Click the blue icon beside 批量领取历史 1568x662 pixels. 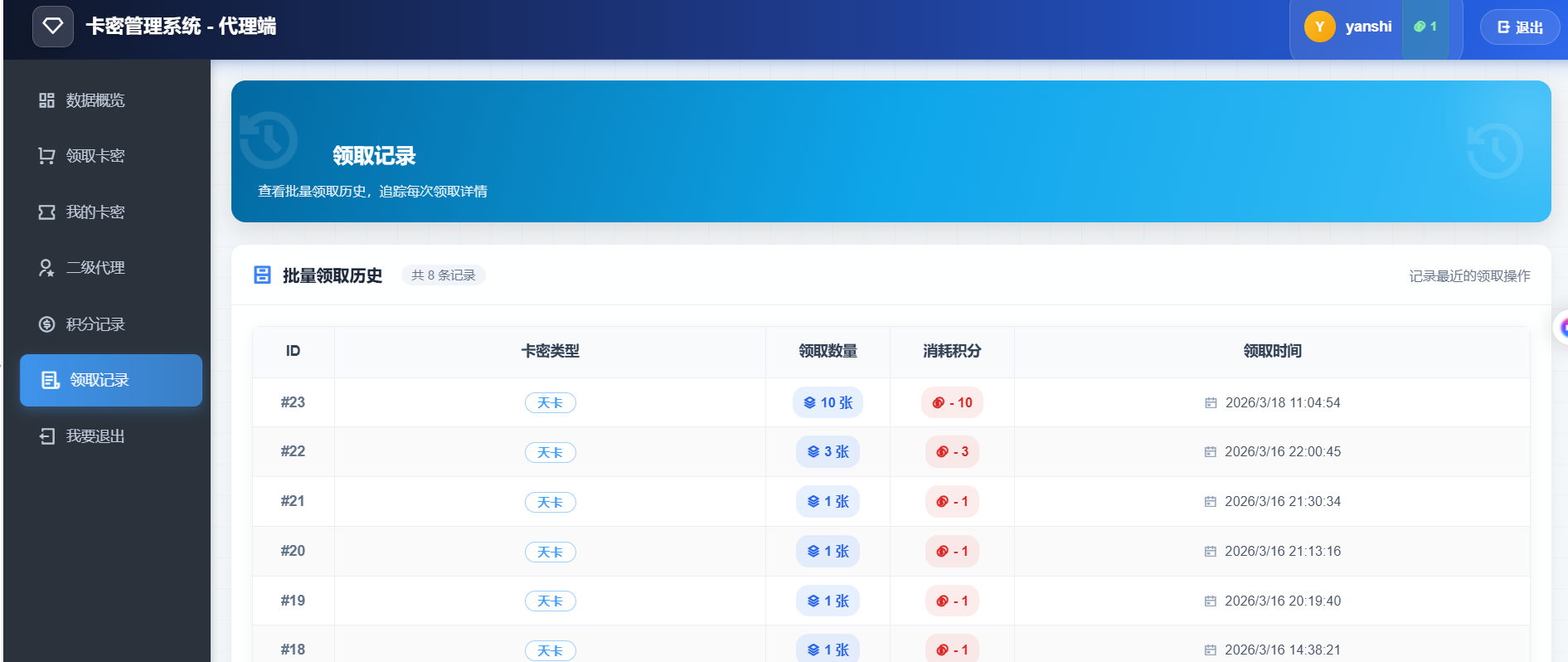(262, 275)
